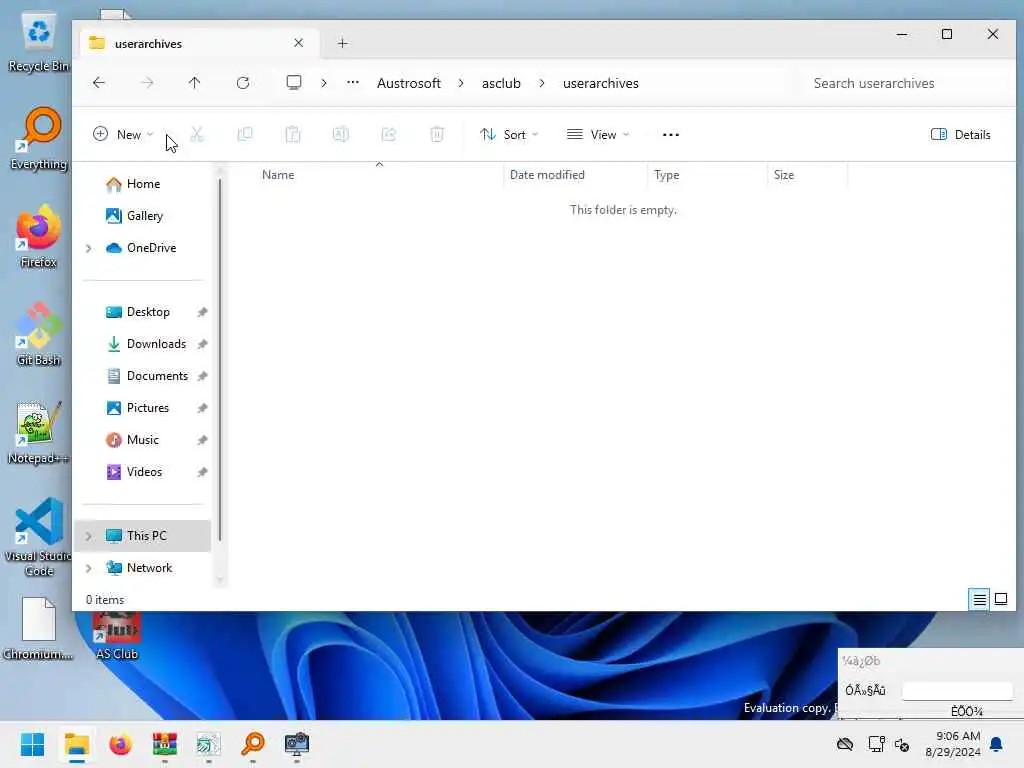Show hidden path segments via address bar ellipsis
The image size is (1024, 768).
[x=353, y=83]
